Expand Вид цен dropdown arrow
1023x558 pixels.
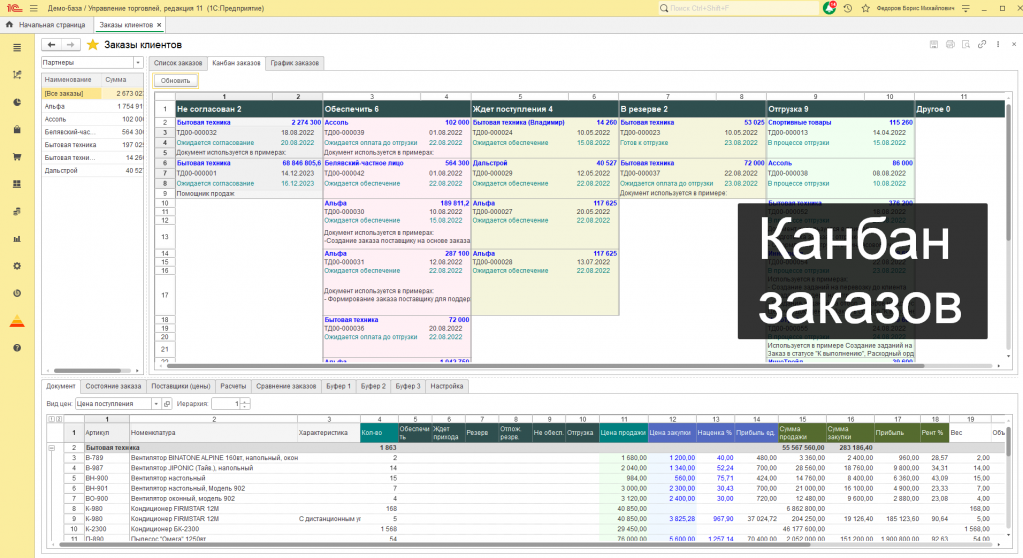pos(156,404)
